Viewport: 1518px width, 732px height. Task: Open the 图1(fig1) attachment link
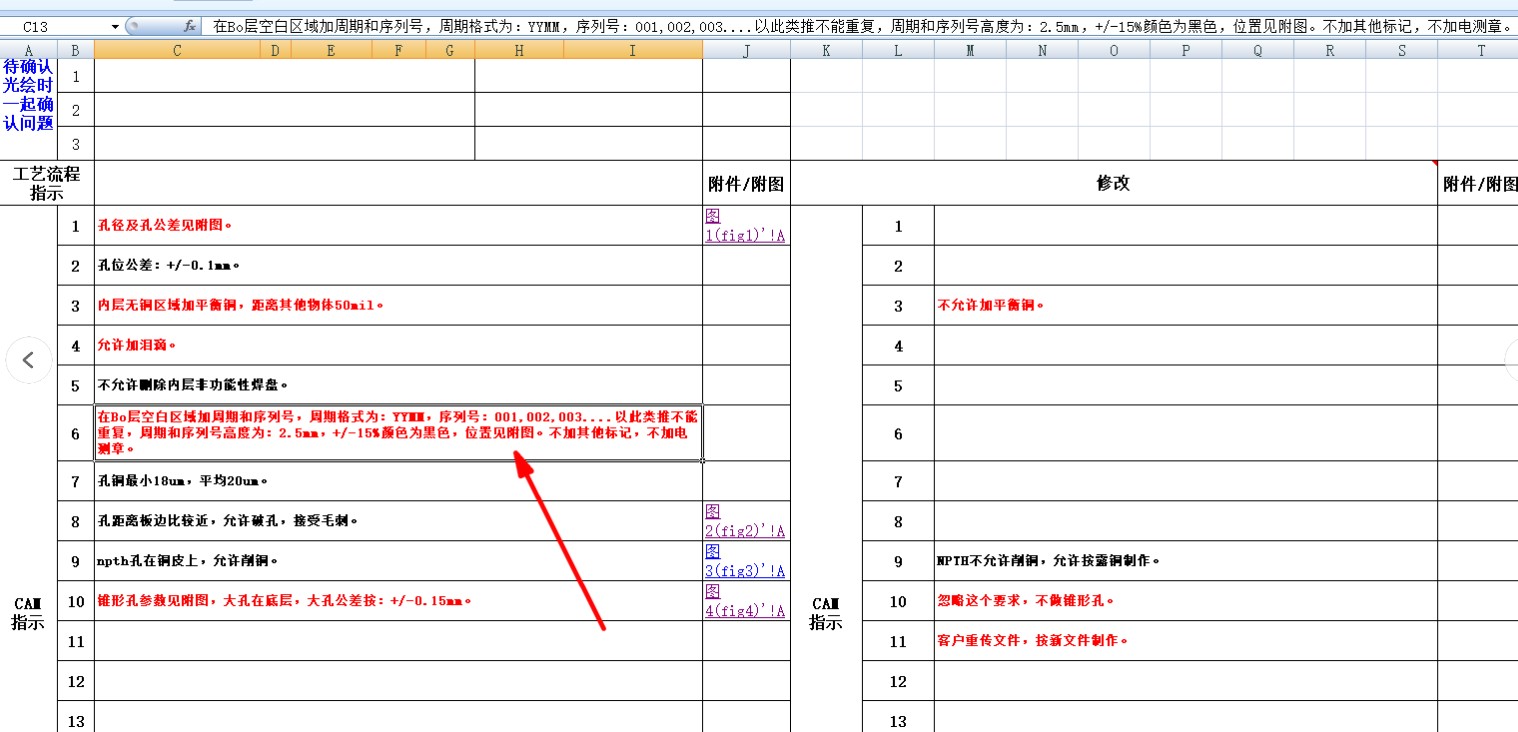(x=745, y=226)
